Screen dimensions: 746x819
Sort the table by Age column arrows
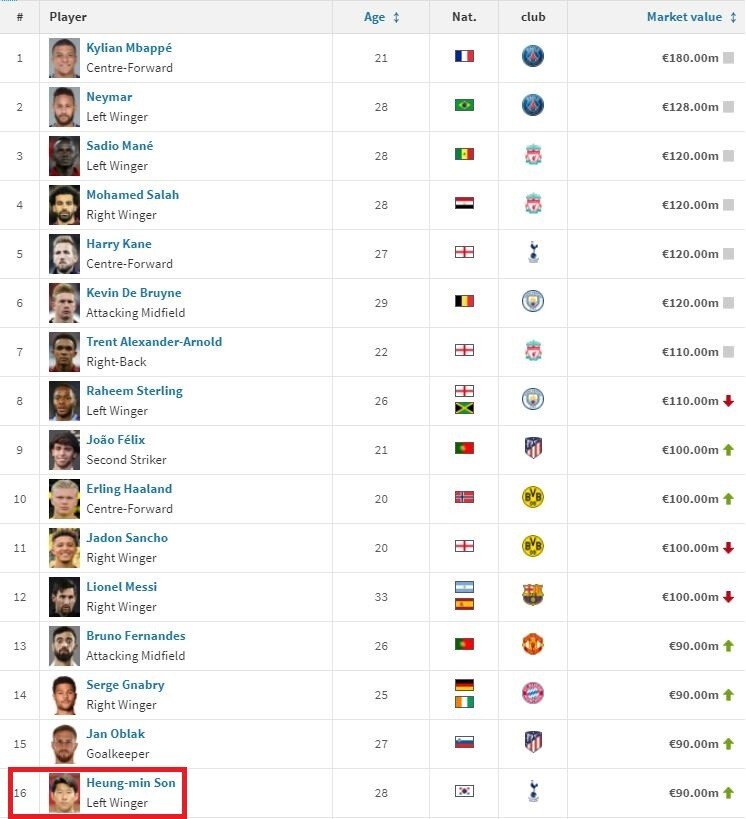tap(396, 17)
